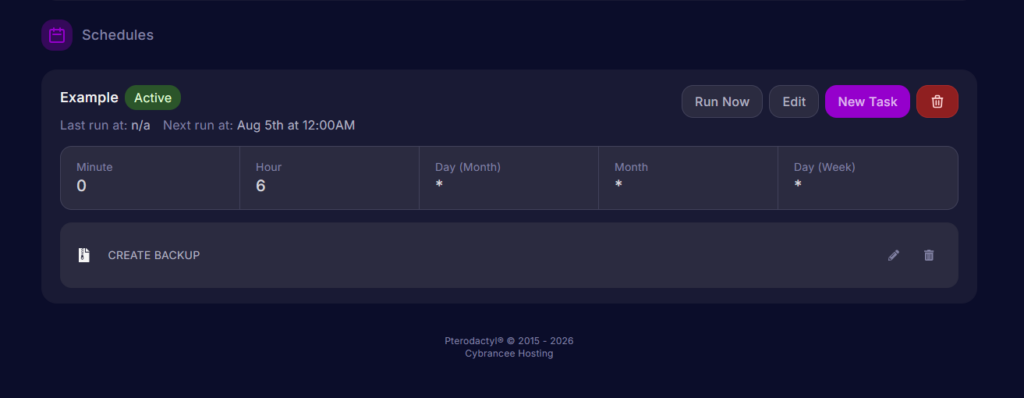Delete the Example schedule via red trash button
This screenshot has height=398, width=1024.
pyautogui.click(x=937, y=101)
